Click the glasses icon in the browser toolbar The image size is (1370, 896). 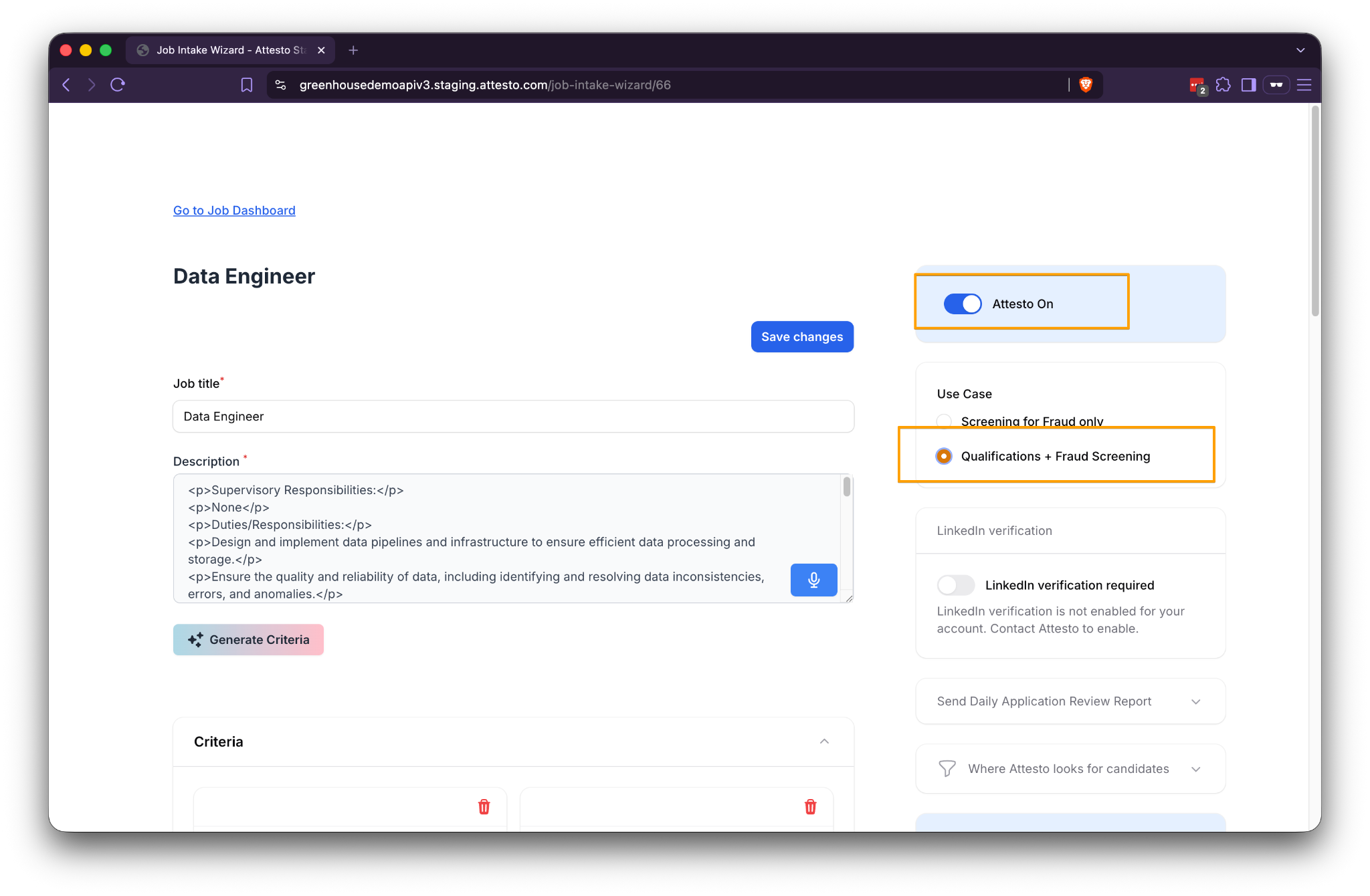(1276, 85)
